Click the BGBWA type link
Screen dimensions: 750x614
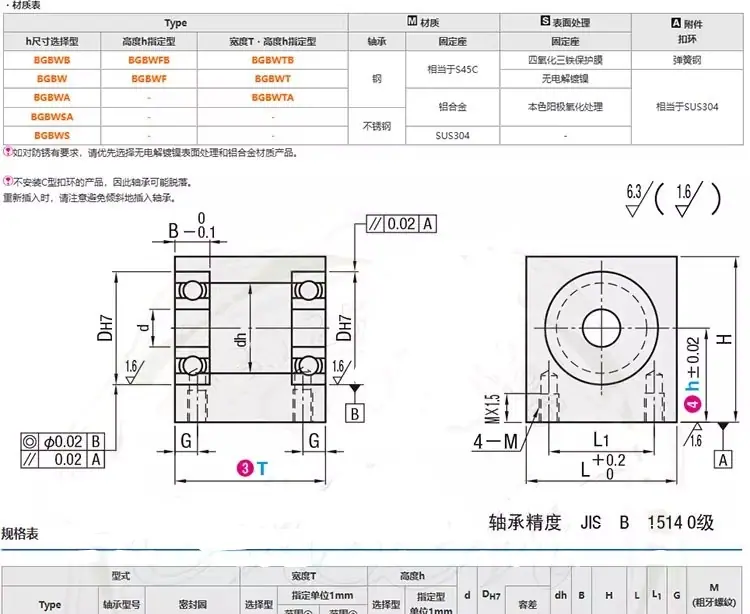52,98
